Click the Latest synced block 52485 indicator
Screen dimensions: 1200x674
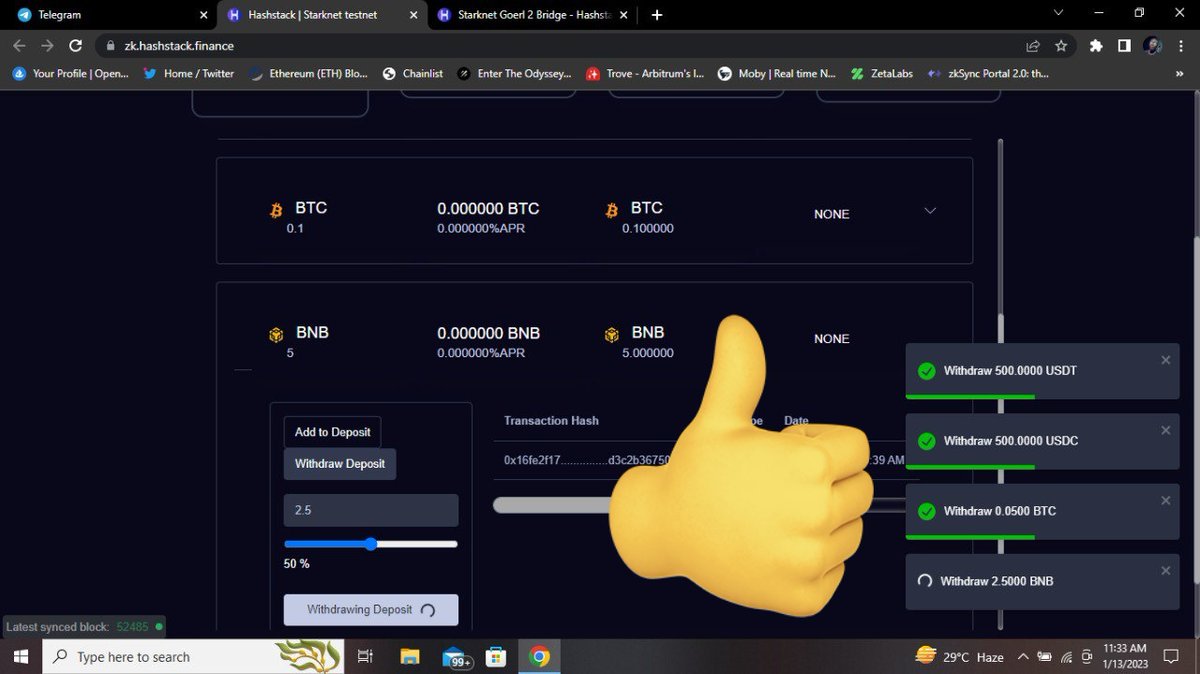84,627
